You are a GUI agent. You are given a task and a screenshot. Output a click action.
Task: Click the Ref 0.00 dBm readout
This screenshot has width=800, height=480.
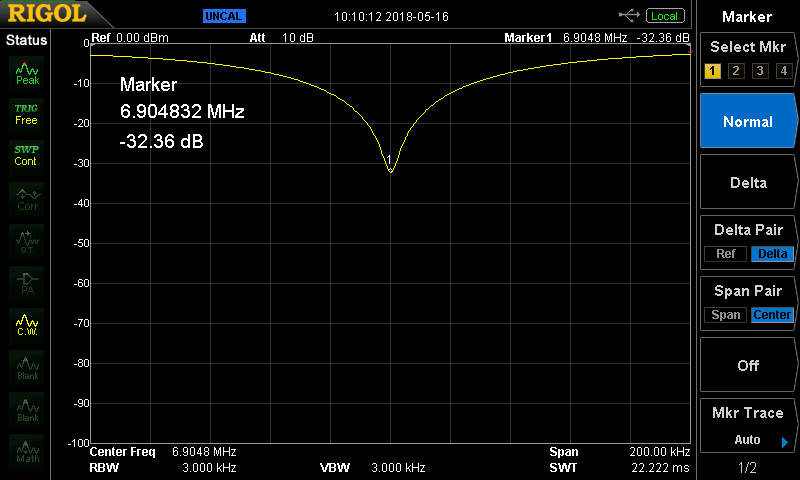(130, 38)
